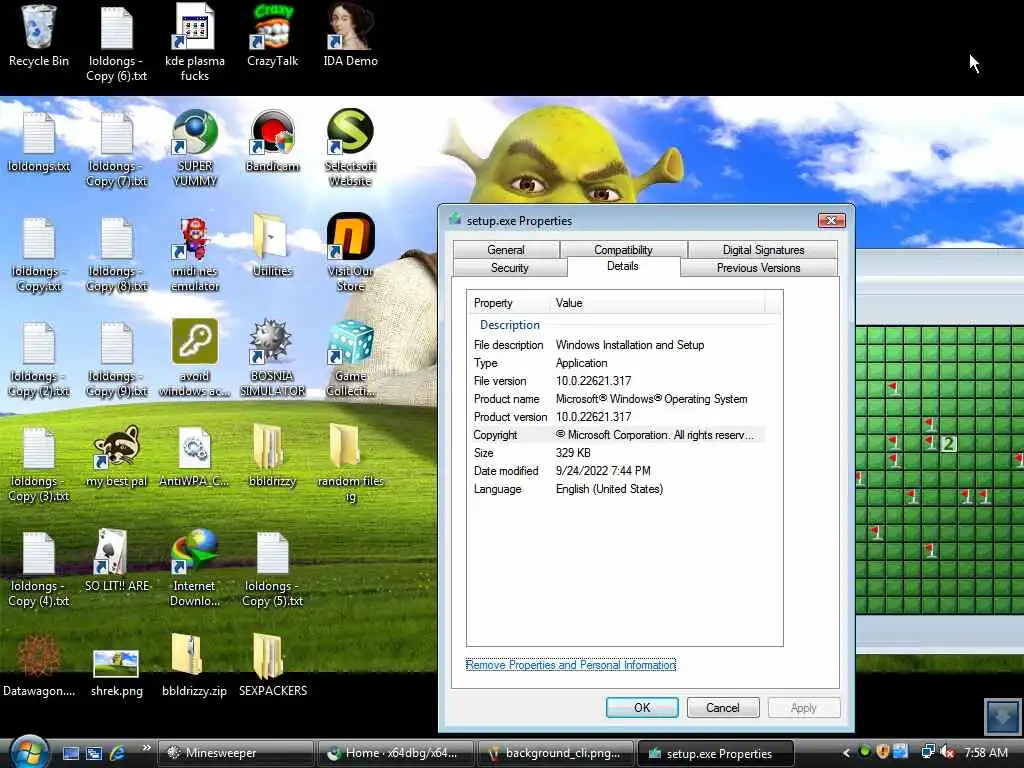Viewport: 1024px width, 768px height.
Task: Select the File description row
Action: [x=616, y=345]
